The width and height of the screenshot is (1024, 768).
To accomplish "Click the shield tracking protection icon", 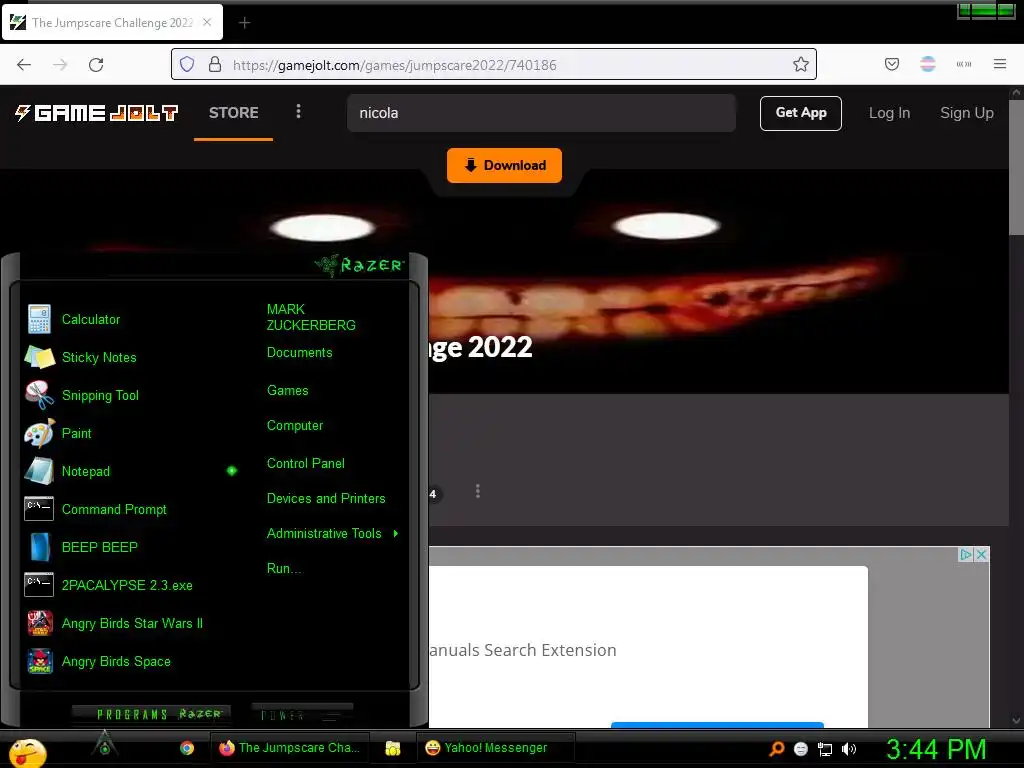I will pos(187,64).
